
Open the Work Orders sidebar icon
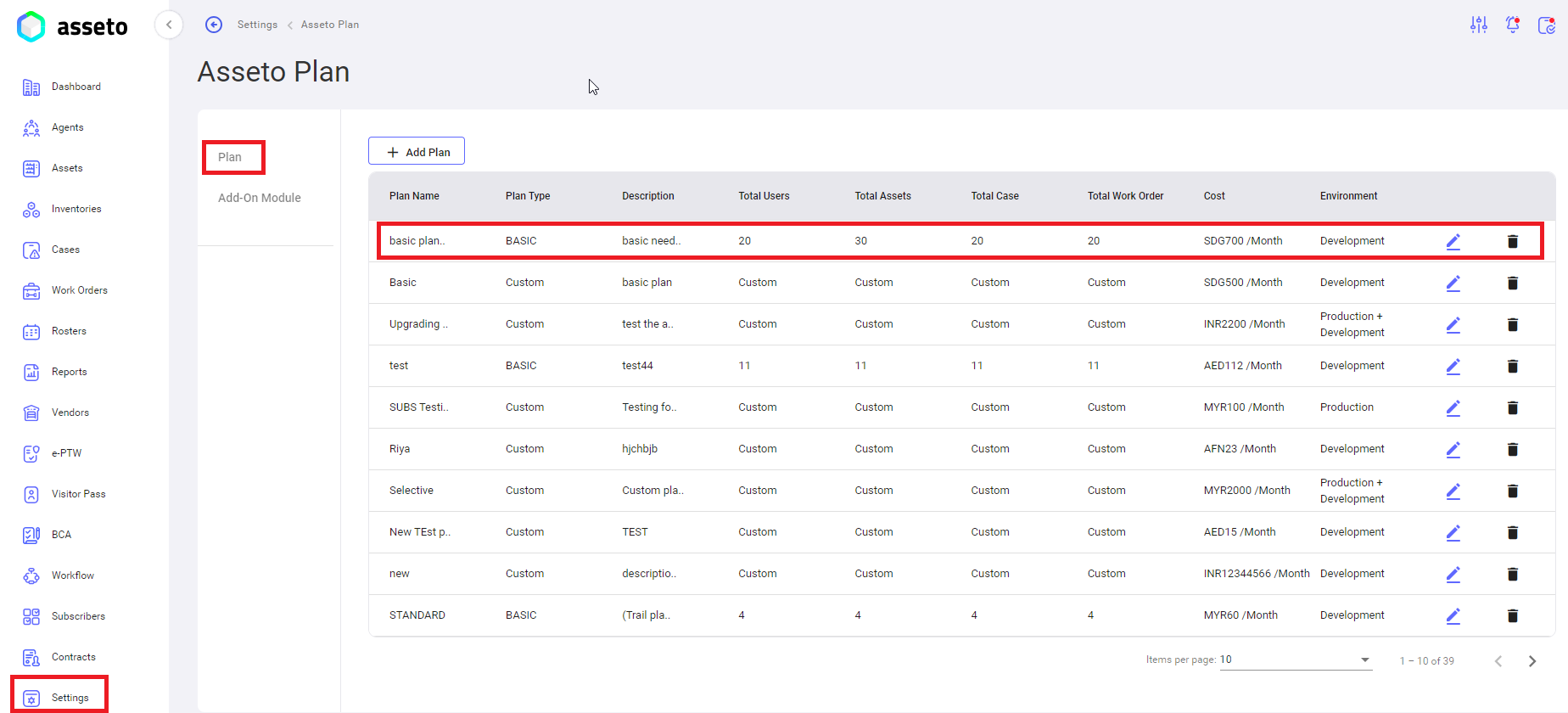tap(31, 290)
